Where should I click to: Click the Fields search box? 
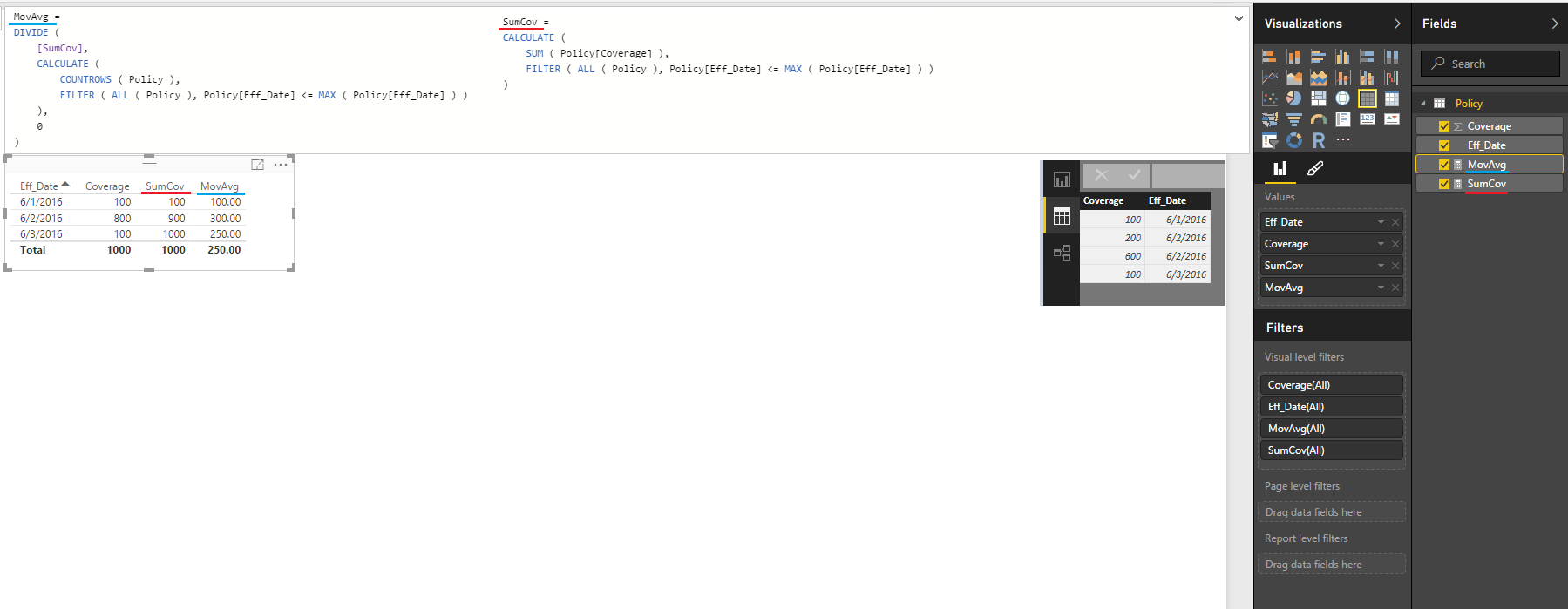point(1490,64)
